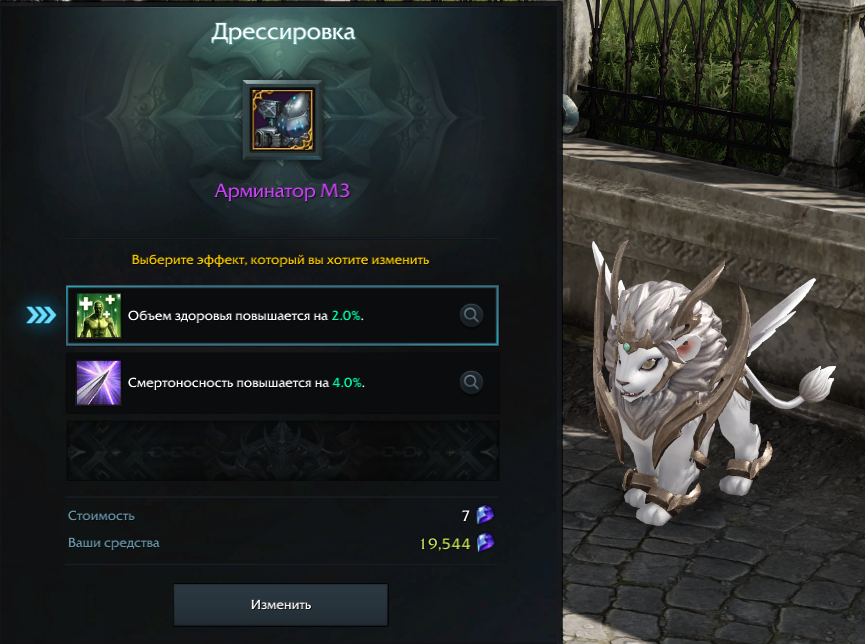
Task: Click the Дрессировка window title
Action: pos(283,32)
